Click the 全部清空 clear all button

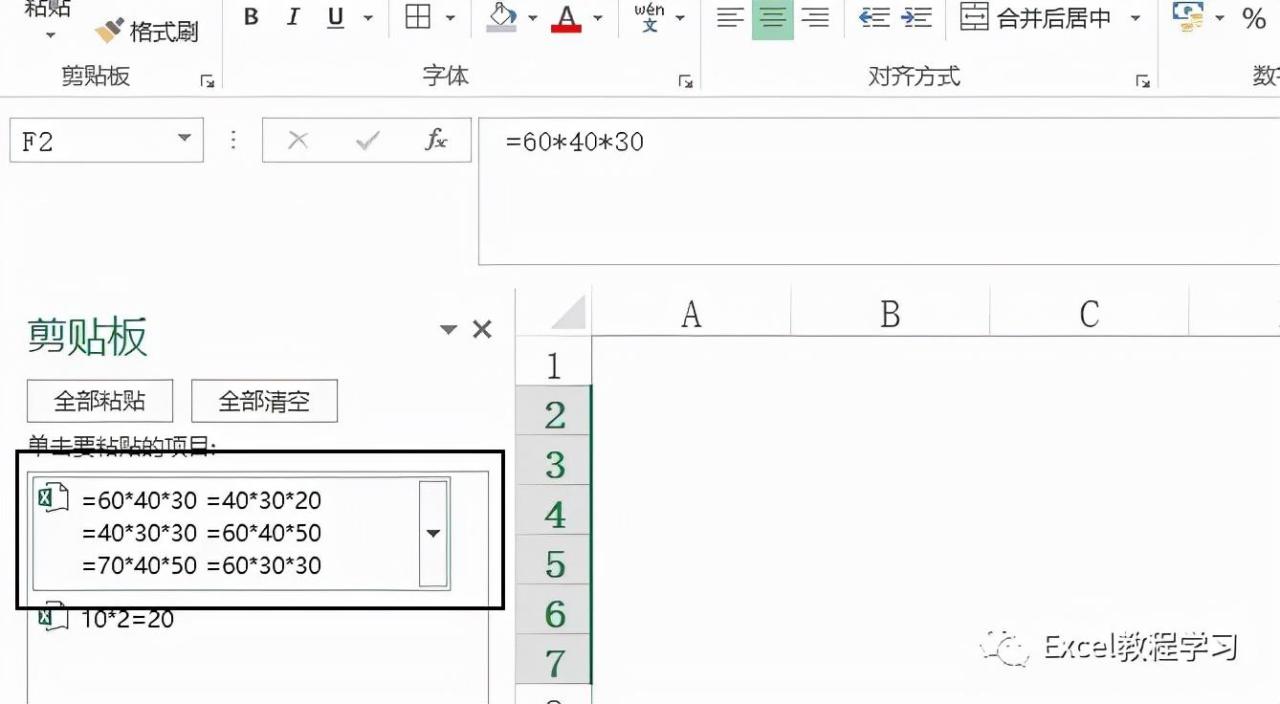pyautogui.click(x=264, y=401)
